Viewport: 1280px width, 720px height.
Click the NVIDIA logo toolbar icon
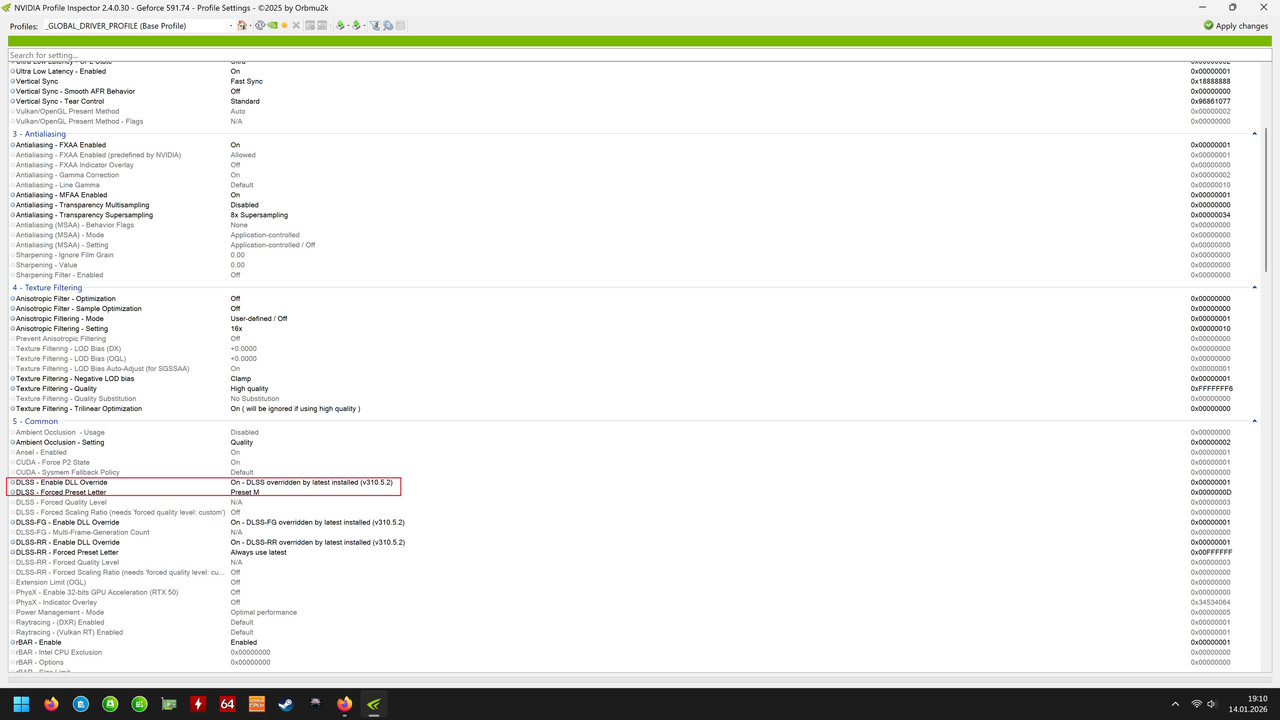click(272, 25)
